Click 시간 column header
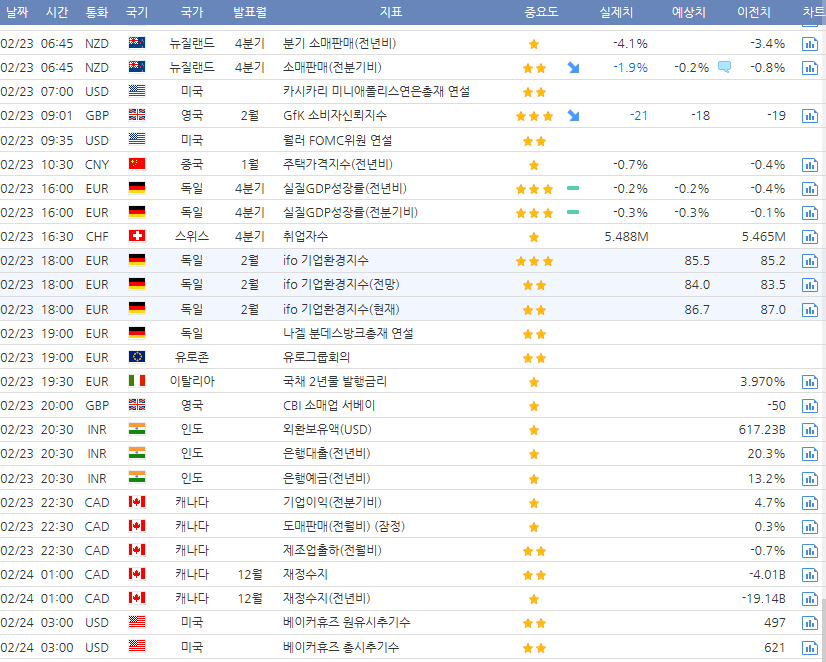 click(57, 12)
